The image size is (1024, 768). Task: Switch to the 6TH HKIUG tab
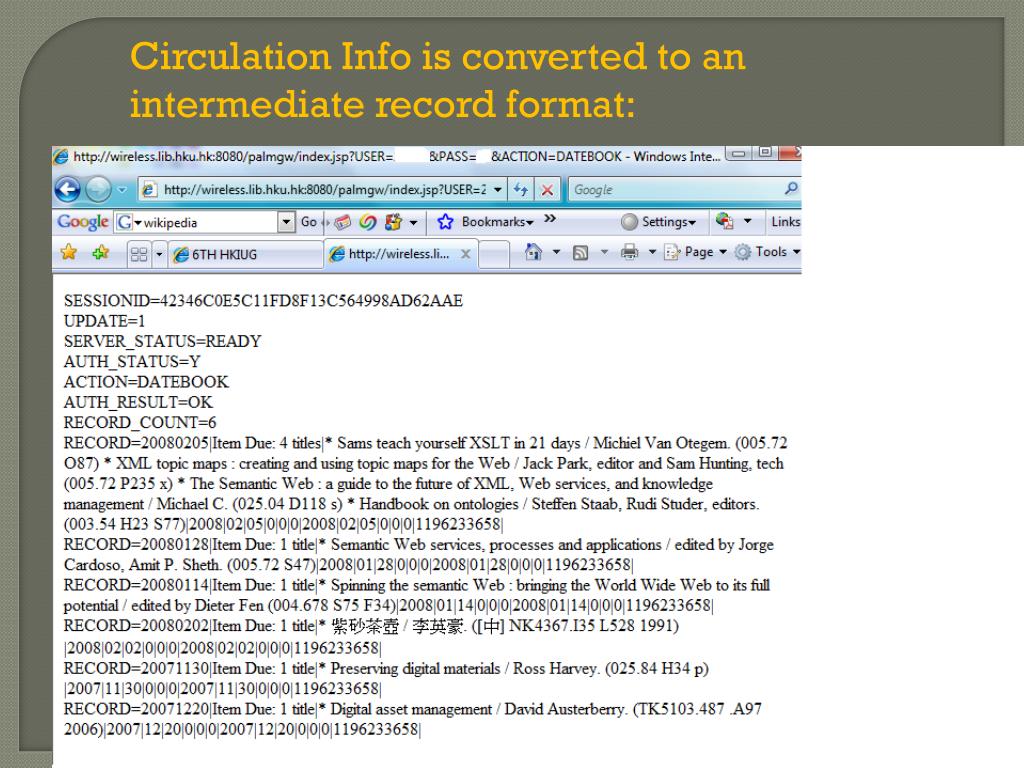pyautogui.click(x=245, y=254)
